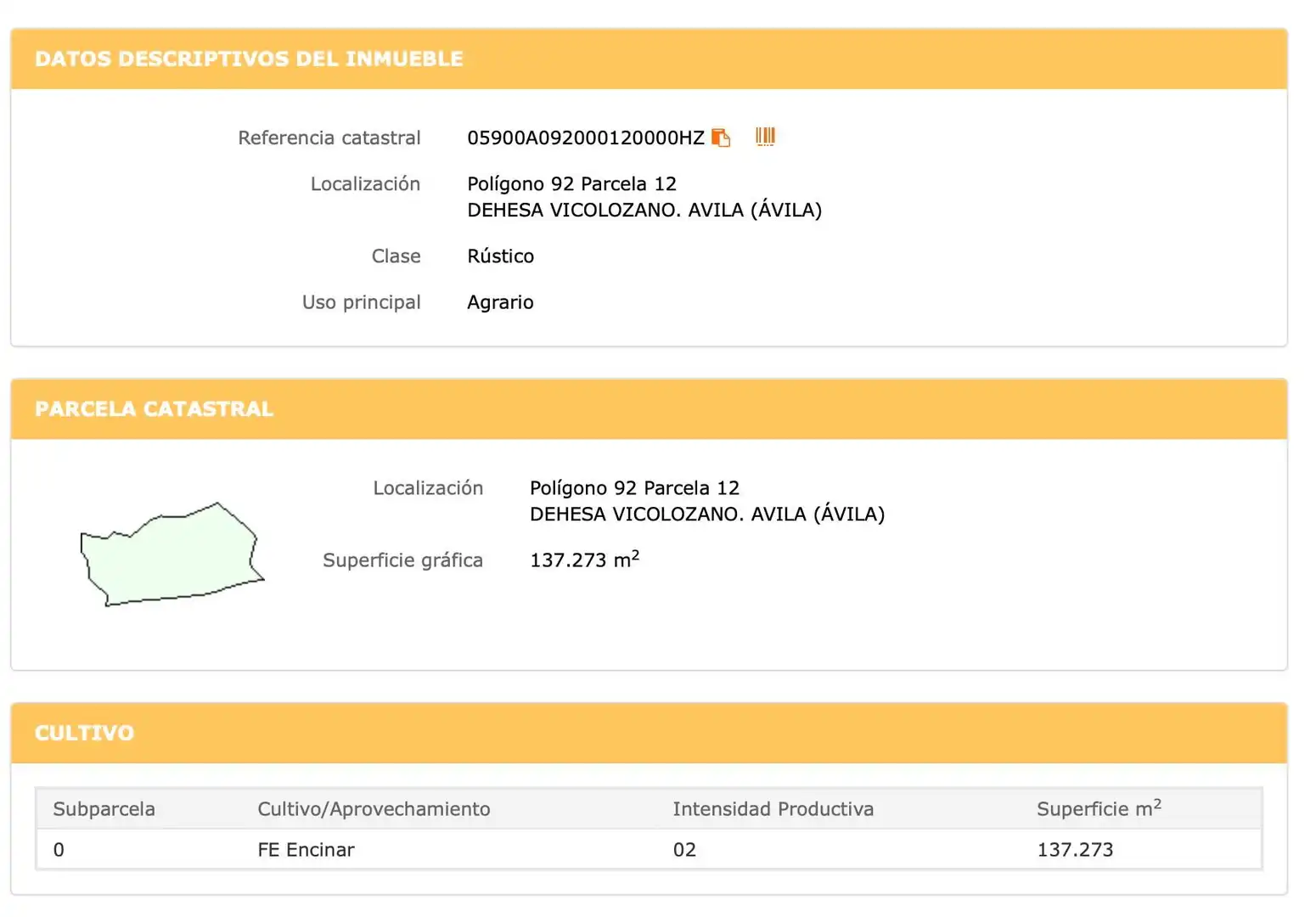
Task: Copy the cadastral reference with the copy icon
Action: (721, 138)
